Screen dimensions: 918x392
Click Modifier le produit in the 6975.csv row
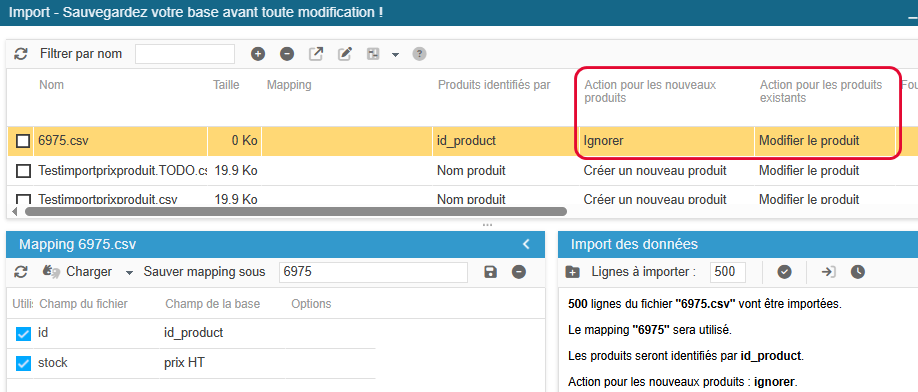[825, 141]
